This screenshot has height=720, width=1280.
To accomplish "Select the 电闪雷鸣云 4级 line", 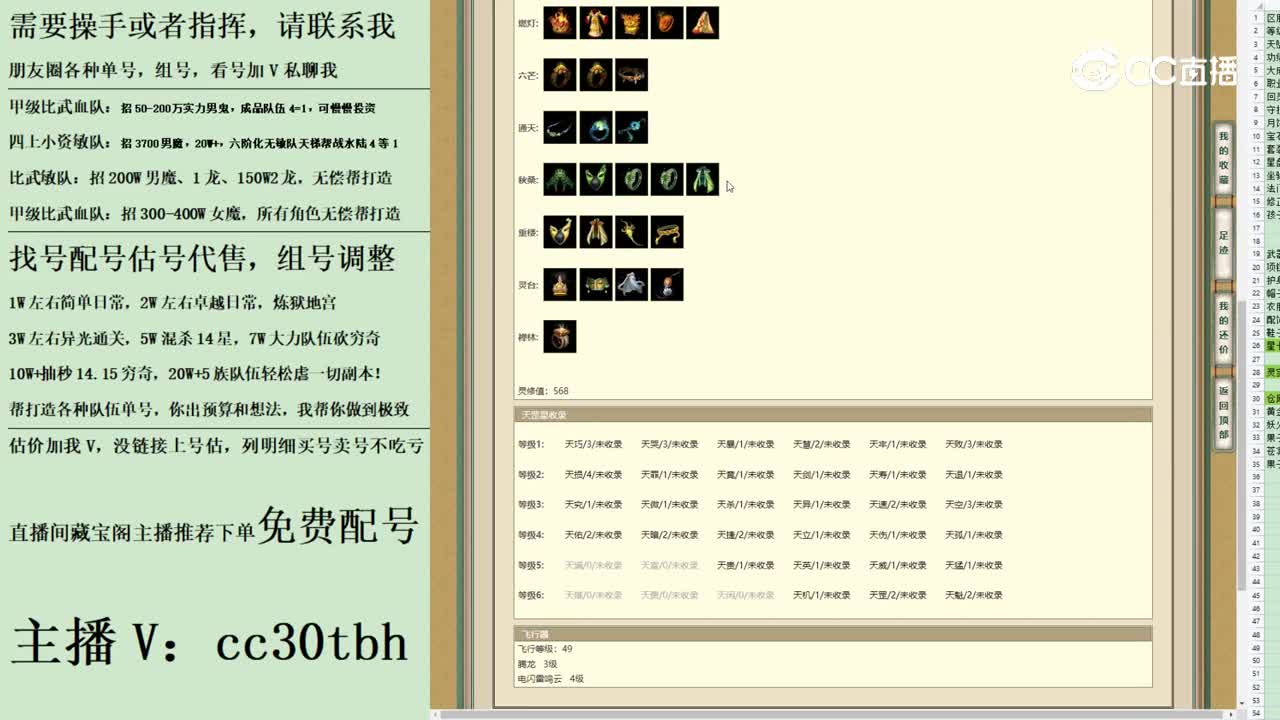I will tap(550, 679).
